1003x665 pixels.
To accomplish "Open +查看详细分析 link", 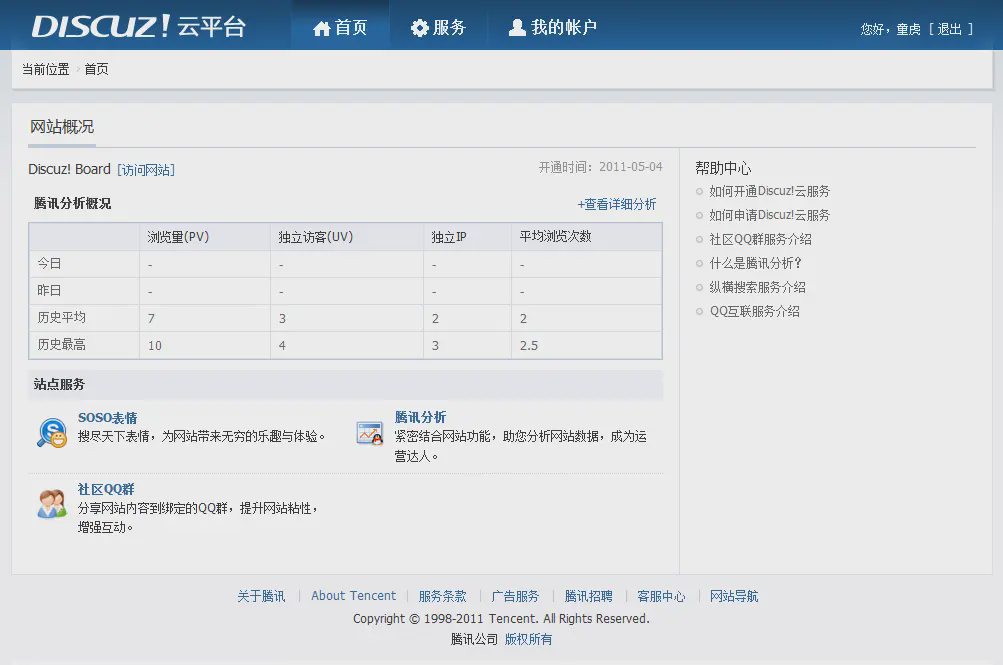I will [616, 204].
